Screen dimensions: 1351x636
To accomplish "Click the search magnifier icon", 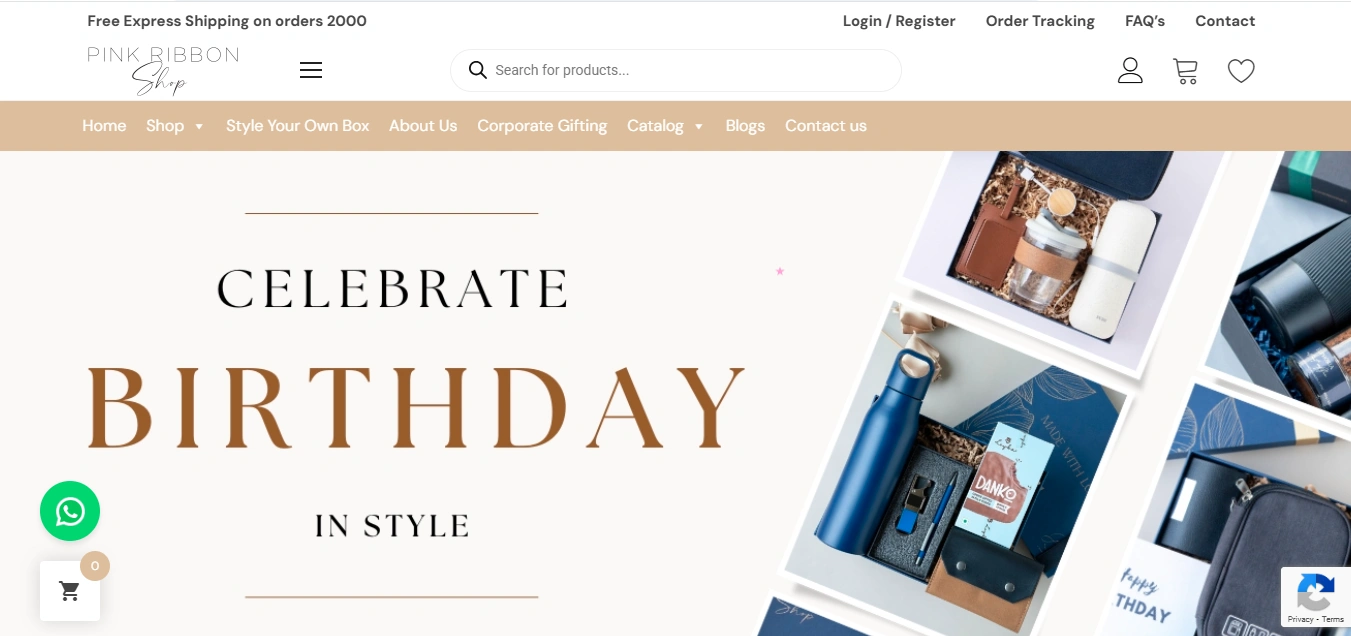I will pyautogui.click(x=478, y=70).
